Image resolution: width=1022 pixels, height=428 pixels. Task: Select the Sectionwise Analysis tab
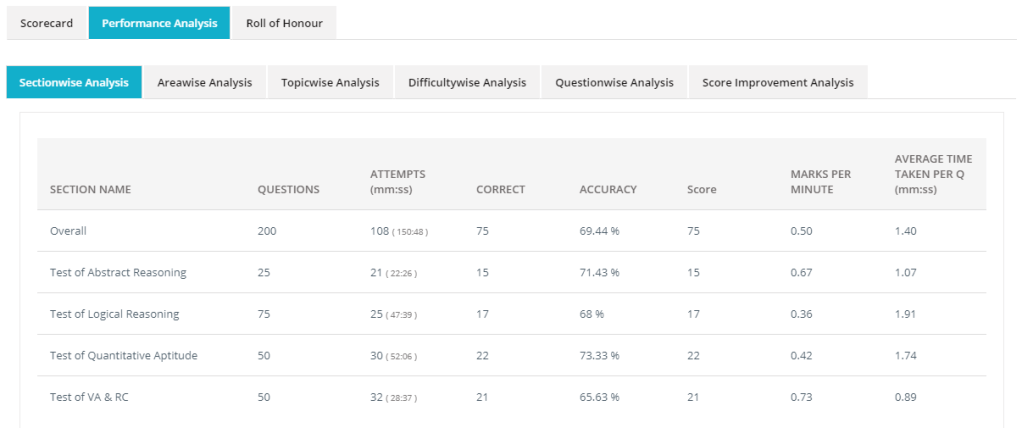point(74,82)
